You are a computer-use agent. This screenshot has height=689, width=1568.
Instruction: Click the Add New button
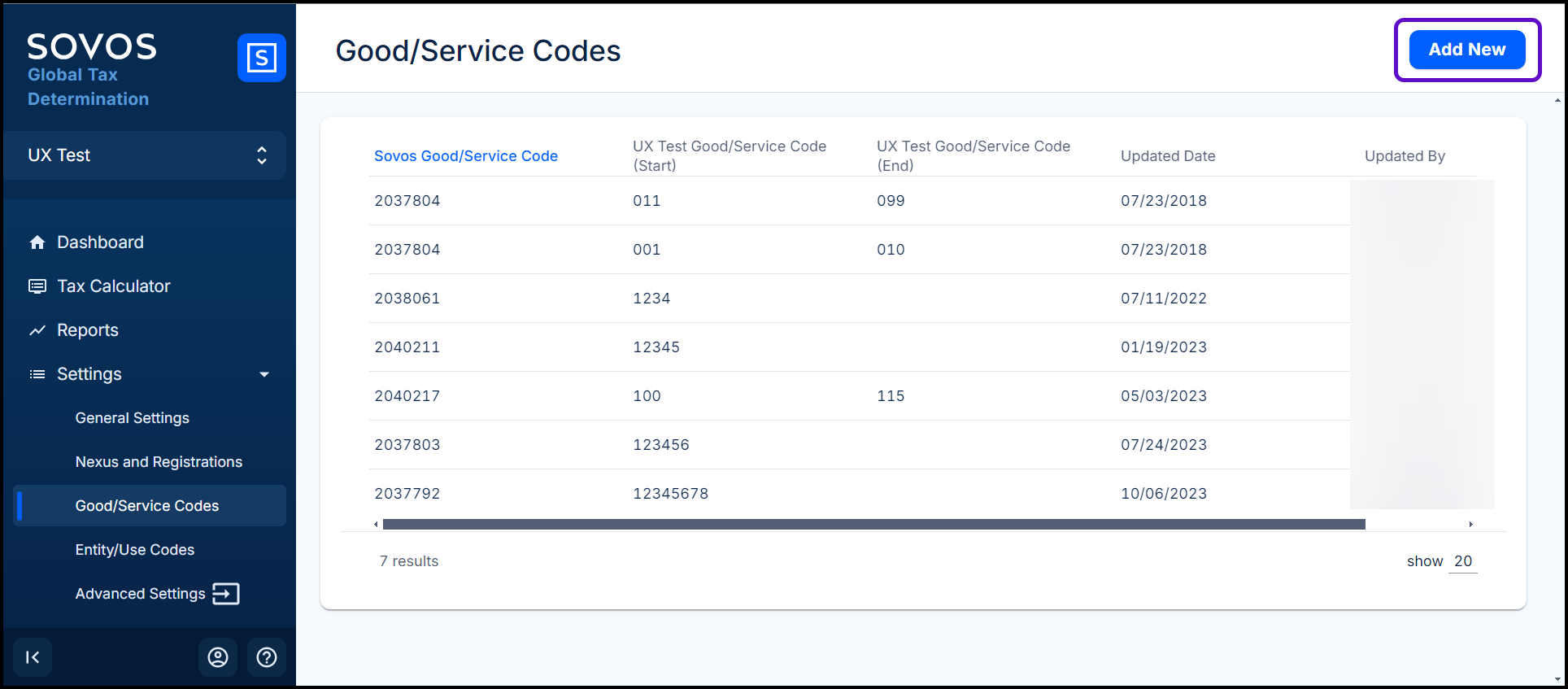pyautogui.click(x=1466, y=50)
